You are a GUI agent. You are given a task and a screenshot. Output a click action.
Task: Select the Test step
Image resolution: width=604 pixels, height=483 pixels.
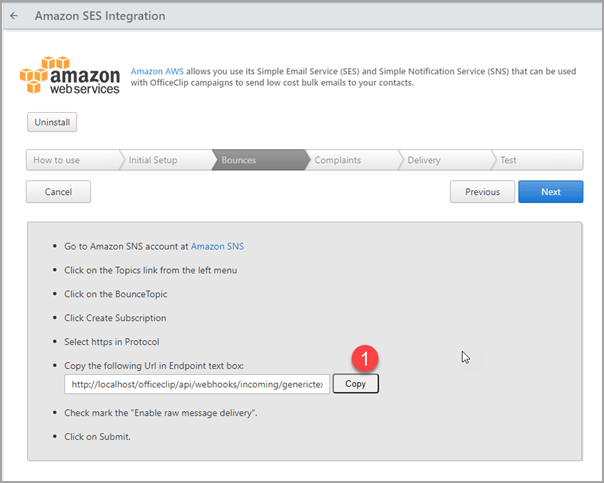538,160
